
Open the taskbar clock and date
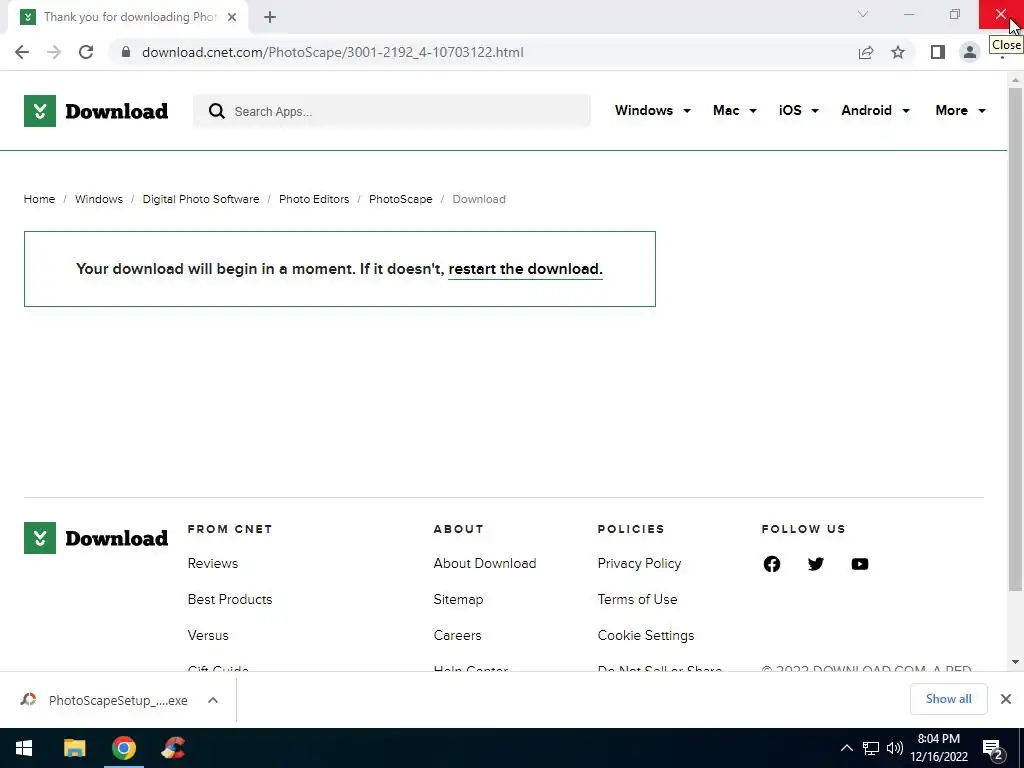pos(939,748)
